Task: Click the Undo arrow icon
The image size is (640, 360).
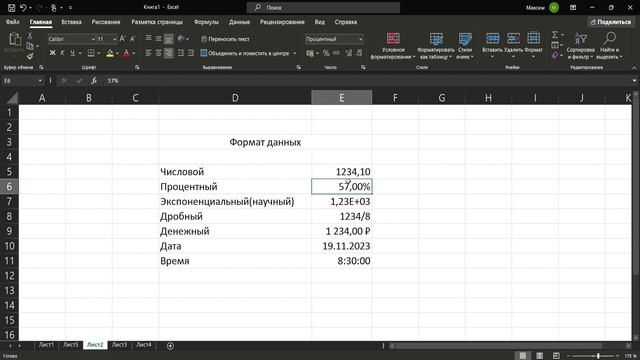Action: pos(23,7)
